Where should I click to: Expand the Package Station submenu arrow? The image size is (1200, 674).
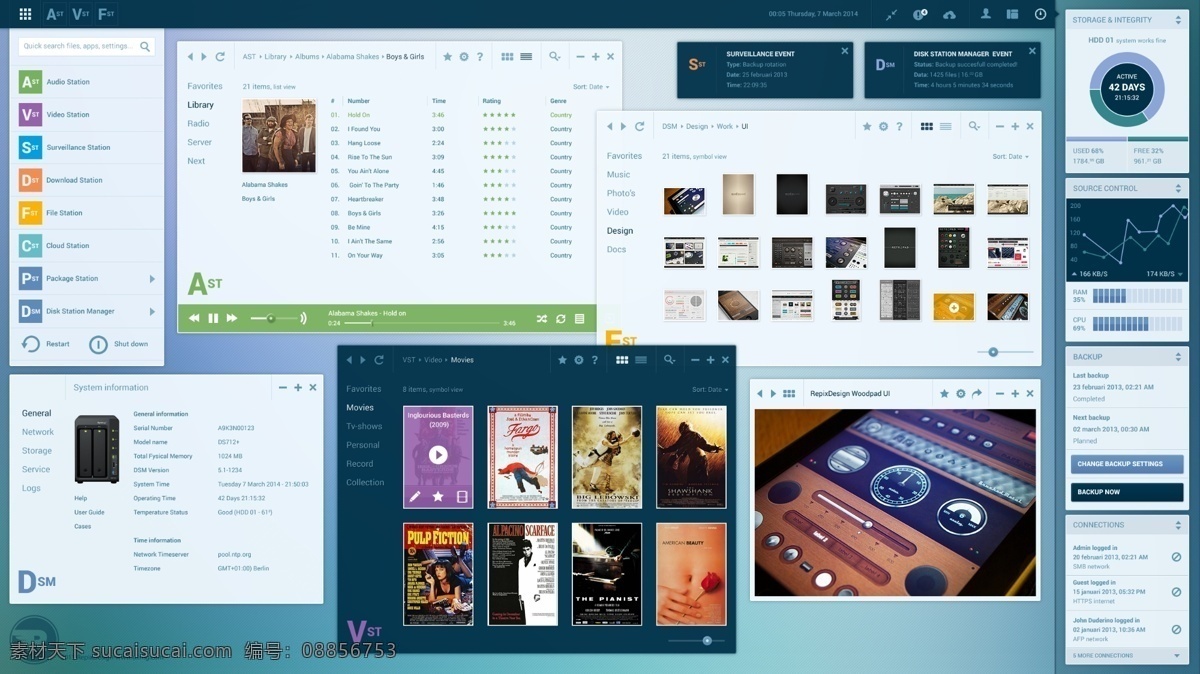click(x=152, y=279)
